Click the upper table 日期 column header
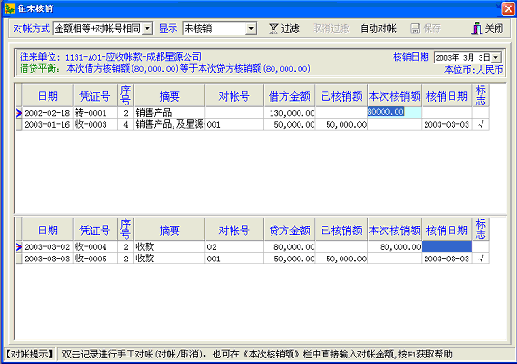This screenshot has width=517, height=364. pos(48,96)
